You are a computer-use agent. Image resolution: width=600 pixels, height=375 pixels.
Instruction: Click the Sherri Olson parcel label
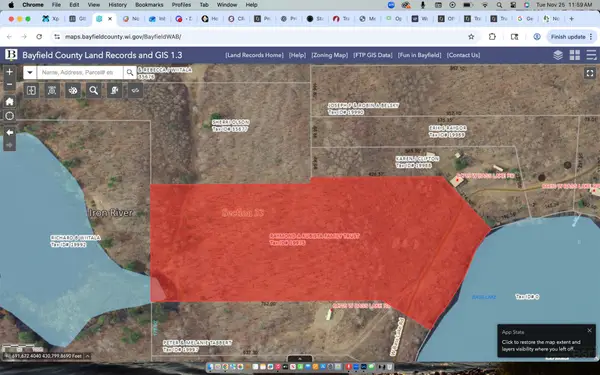tap(231, 126)
